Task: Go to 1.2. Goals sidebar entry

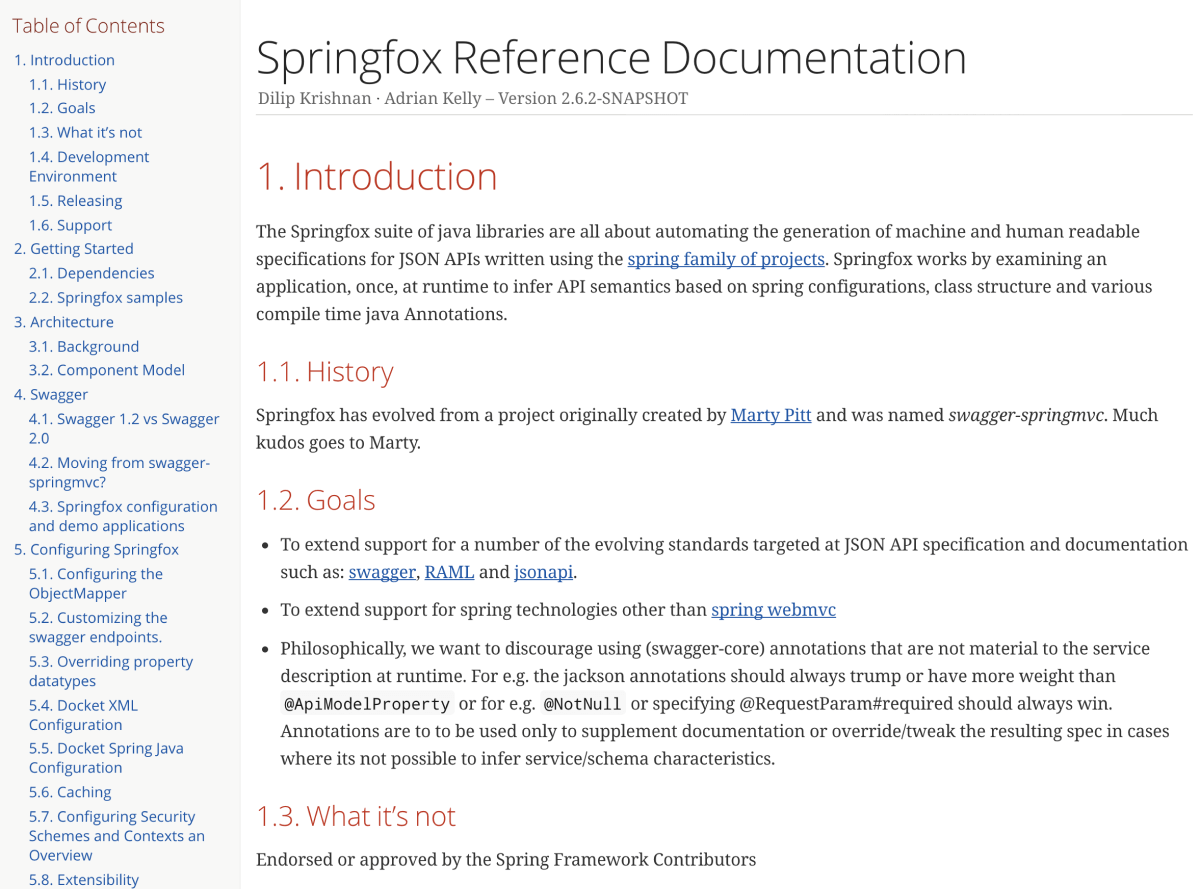Action: [x=62, y=108]
